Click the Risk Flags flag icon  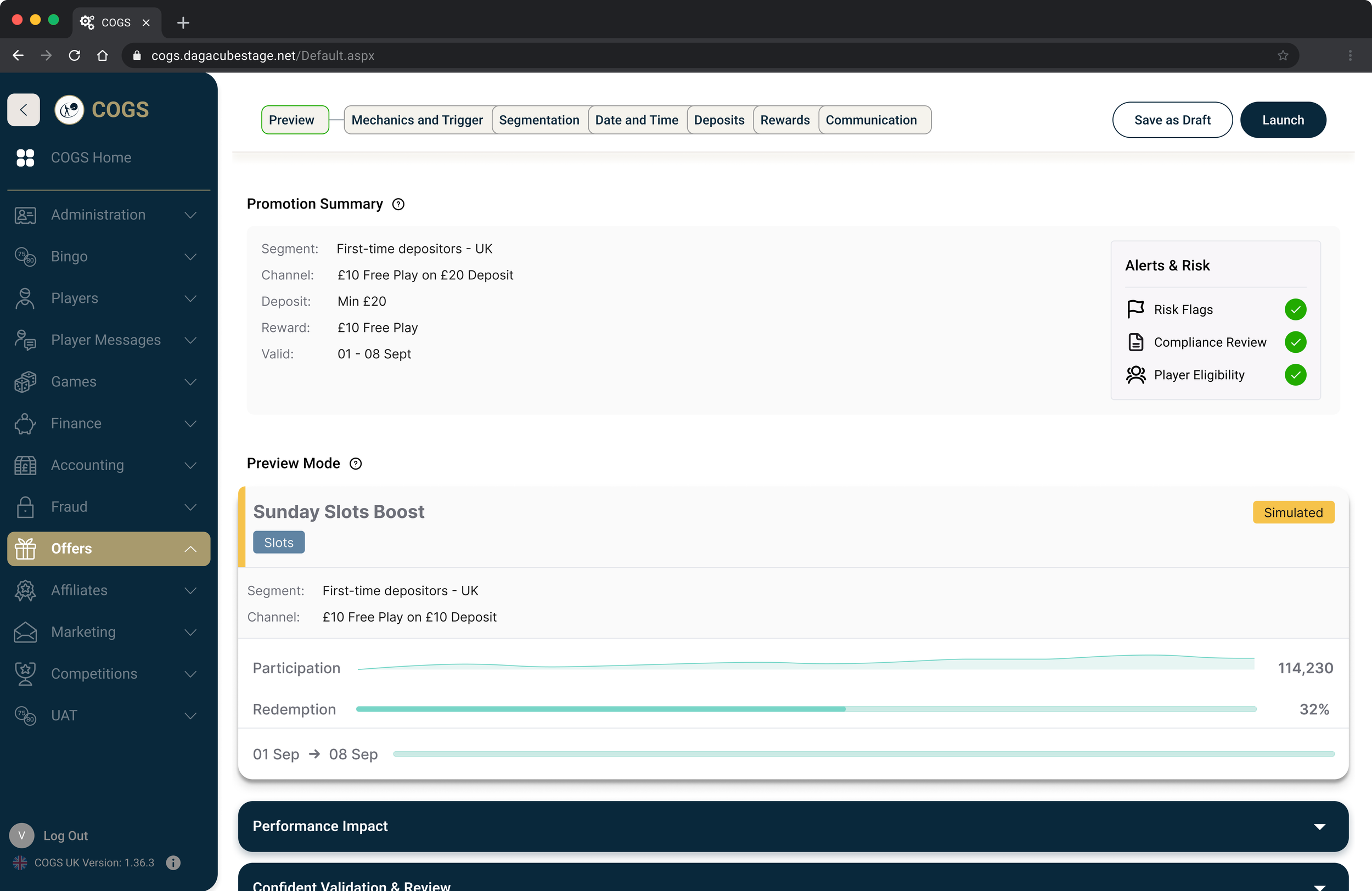[x=1135, y=309]
